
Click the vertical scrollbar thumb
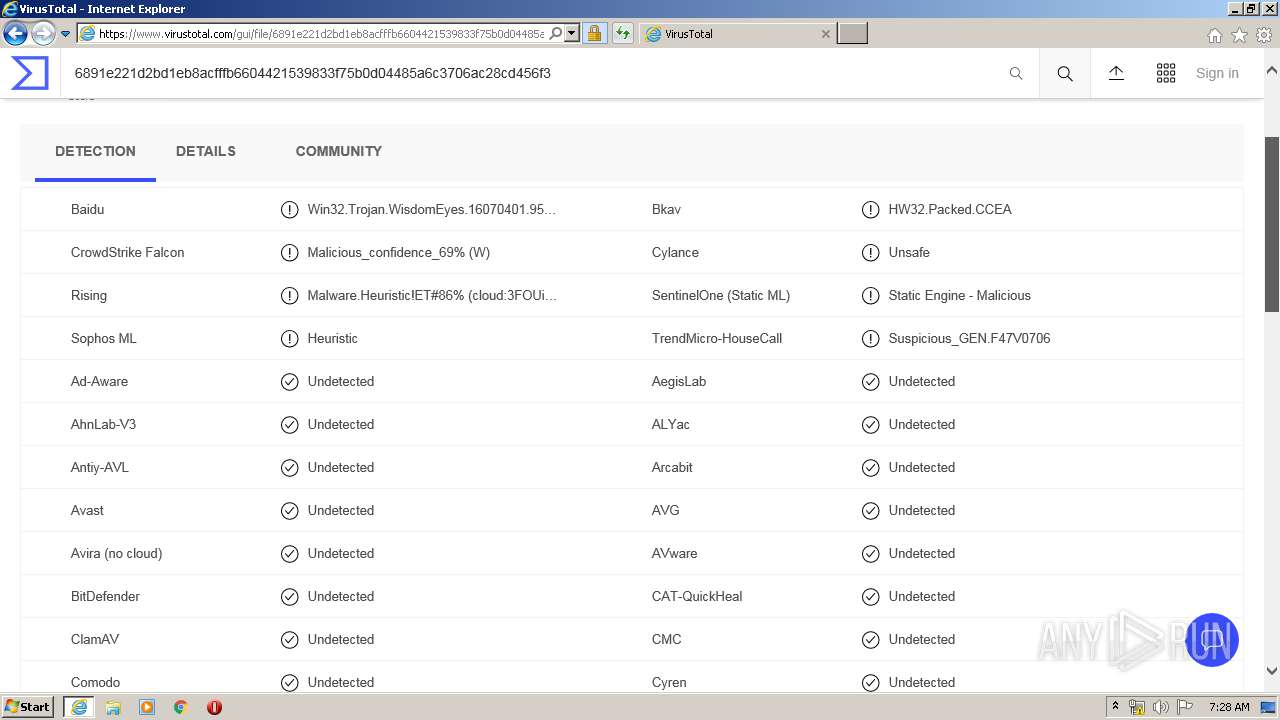point(1272,225)
